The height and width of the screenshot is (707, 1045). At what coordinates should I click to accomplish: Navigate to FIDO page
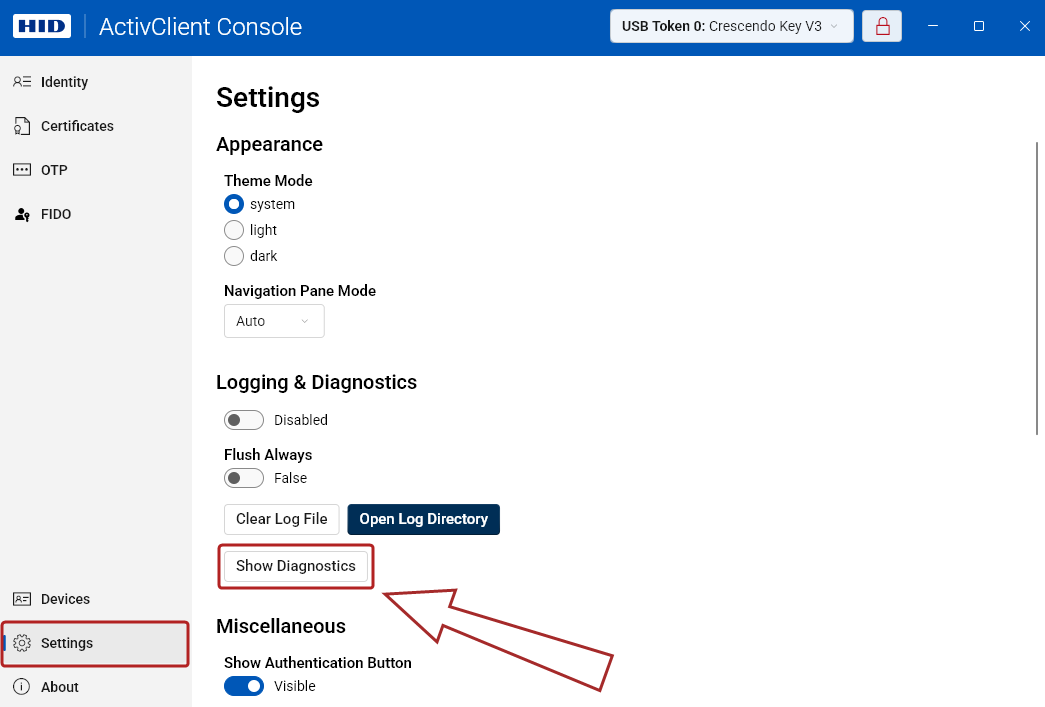click(x=95, y=214)
